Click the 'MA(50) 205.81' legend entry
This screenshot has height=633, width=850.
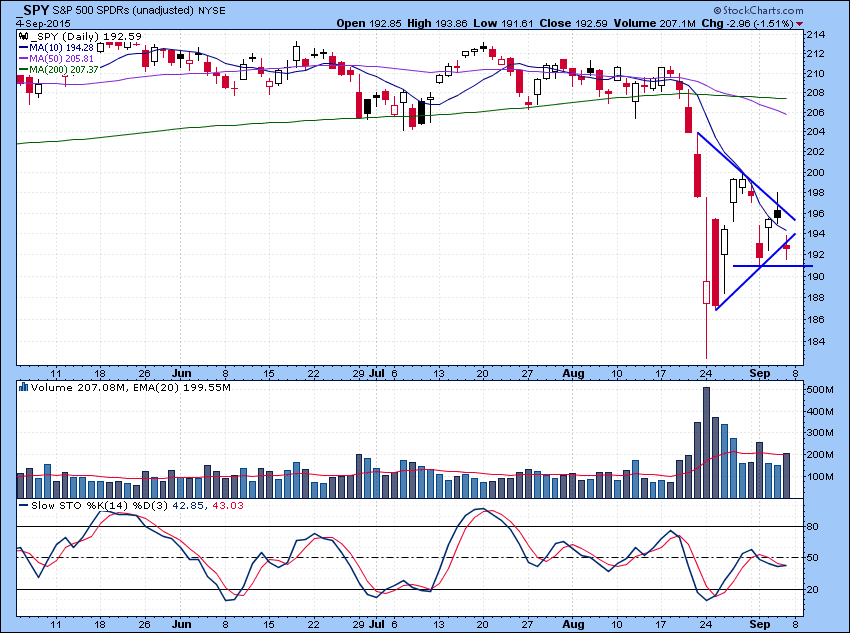[56, 59]
